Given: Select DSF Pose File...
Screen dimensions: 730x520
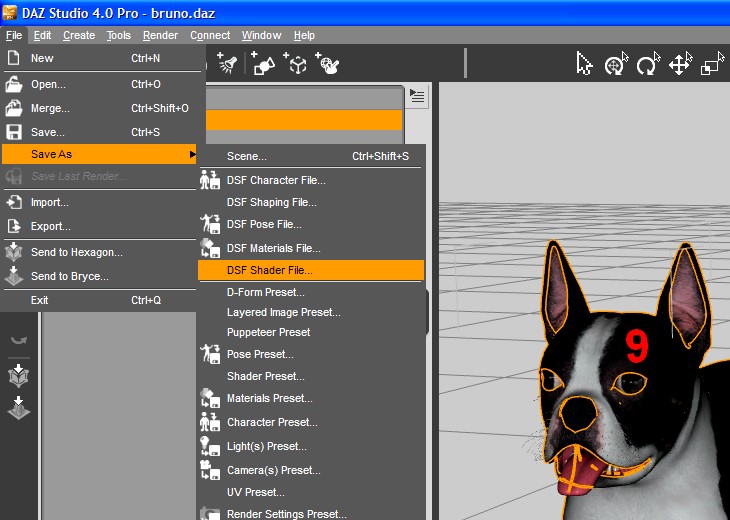Looking at the screenshot, I should [x=311, y=224].
